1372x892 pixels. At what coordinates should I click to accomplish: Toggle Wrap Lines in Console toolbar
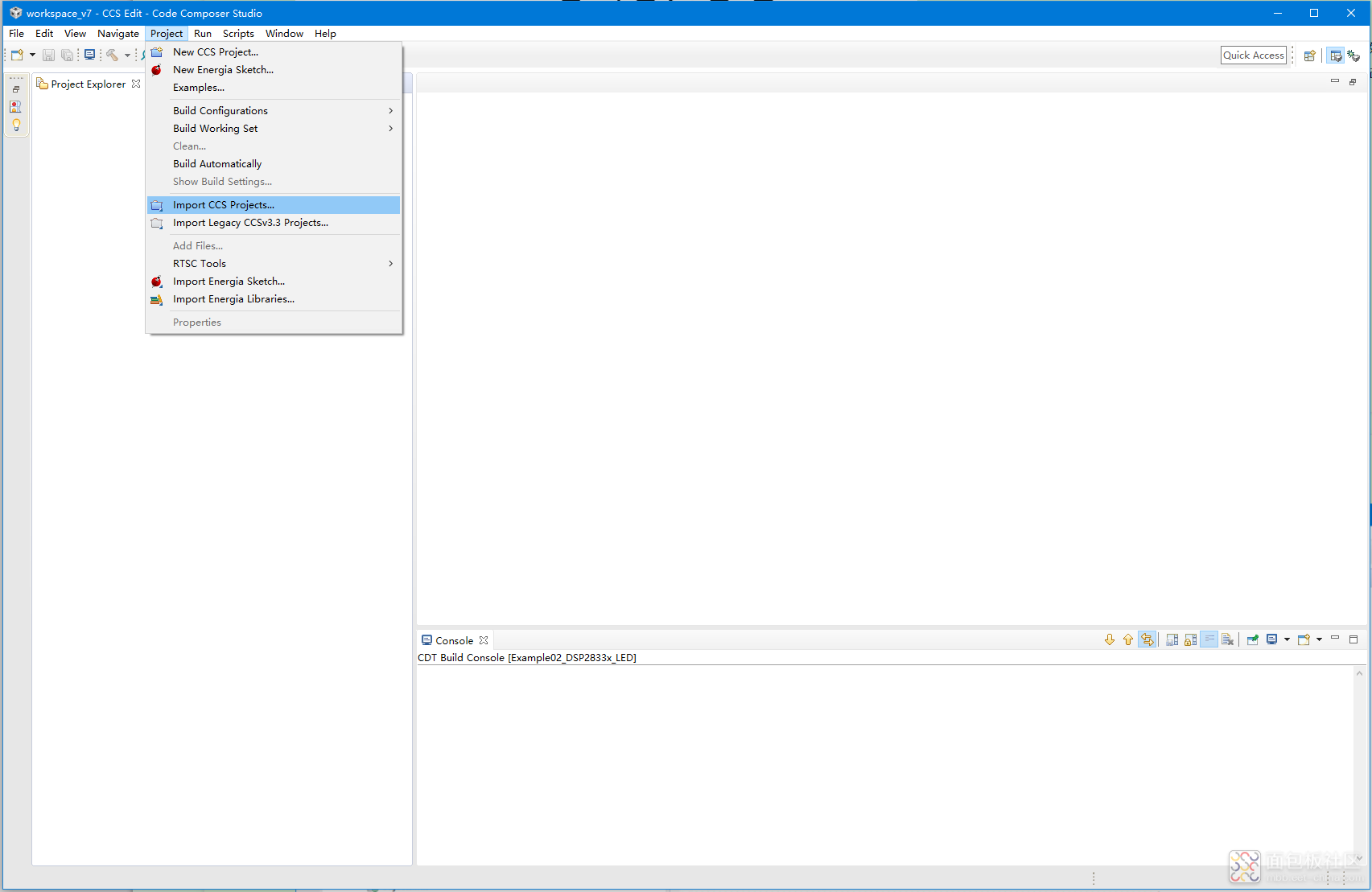[x=1209, y=640]
